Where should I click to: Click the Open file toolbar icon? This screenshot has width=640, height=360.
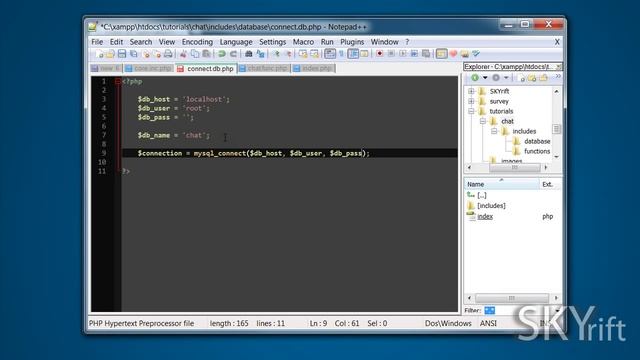tap(110, 54)
